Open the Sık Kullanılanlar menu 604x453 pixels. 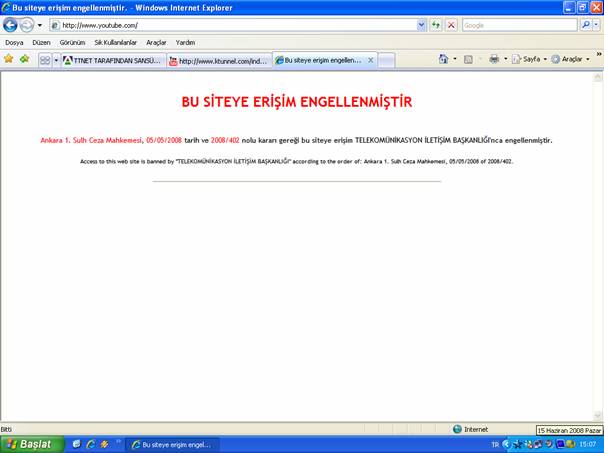tap(116, 42)
